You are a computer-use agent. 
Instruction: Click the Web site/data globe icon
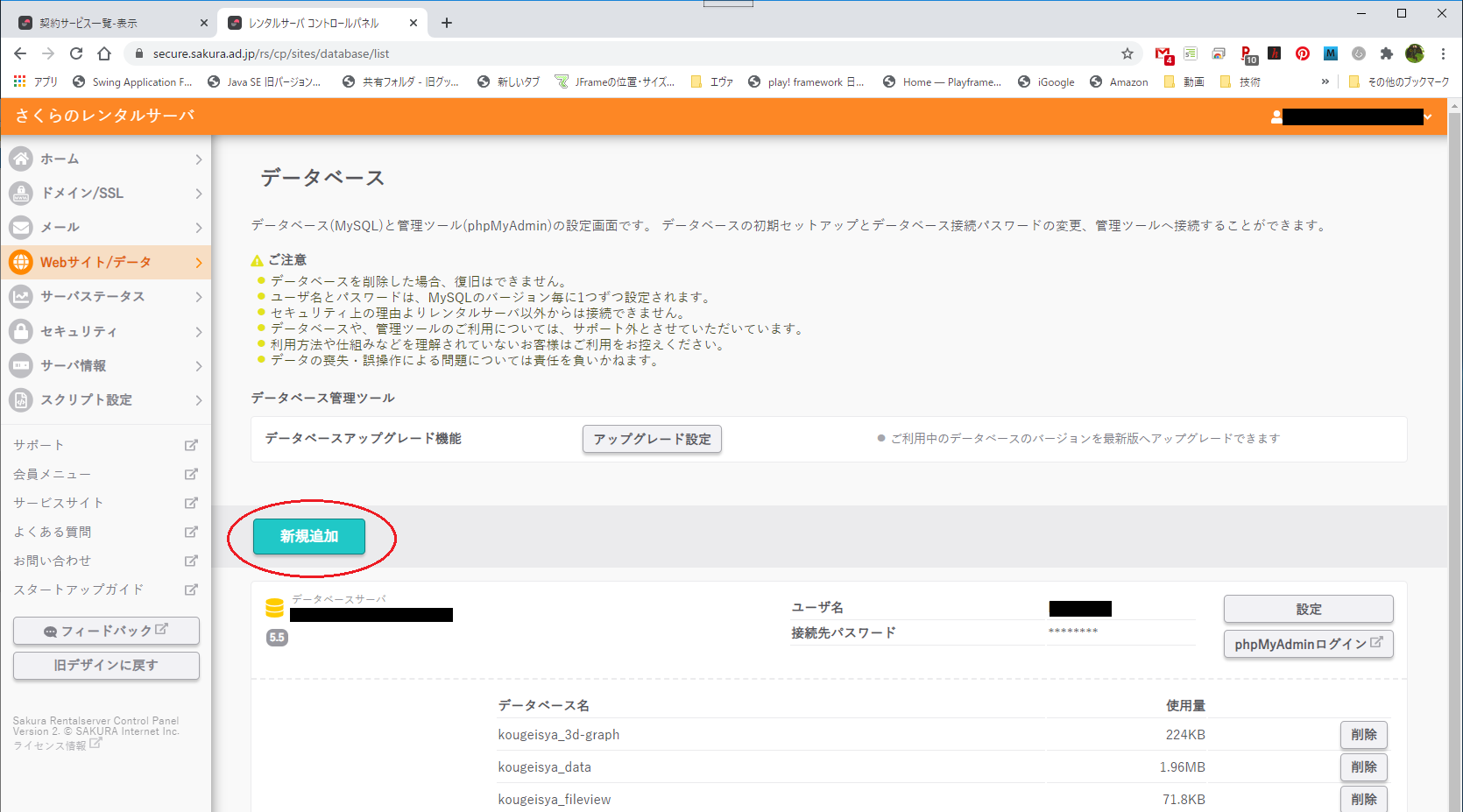(21, 262)
